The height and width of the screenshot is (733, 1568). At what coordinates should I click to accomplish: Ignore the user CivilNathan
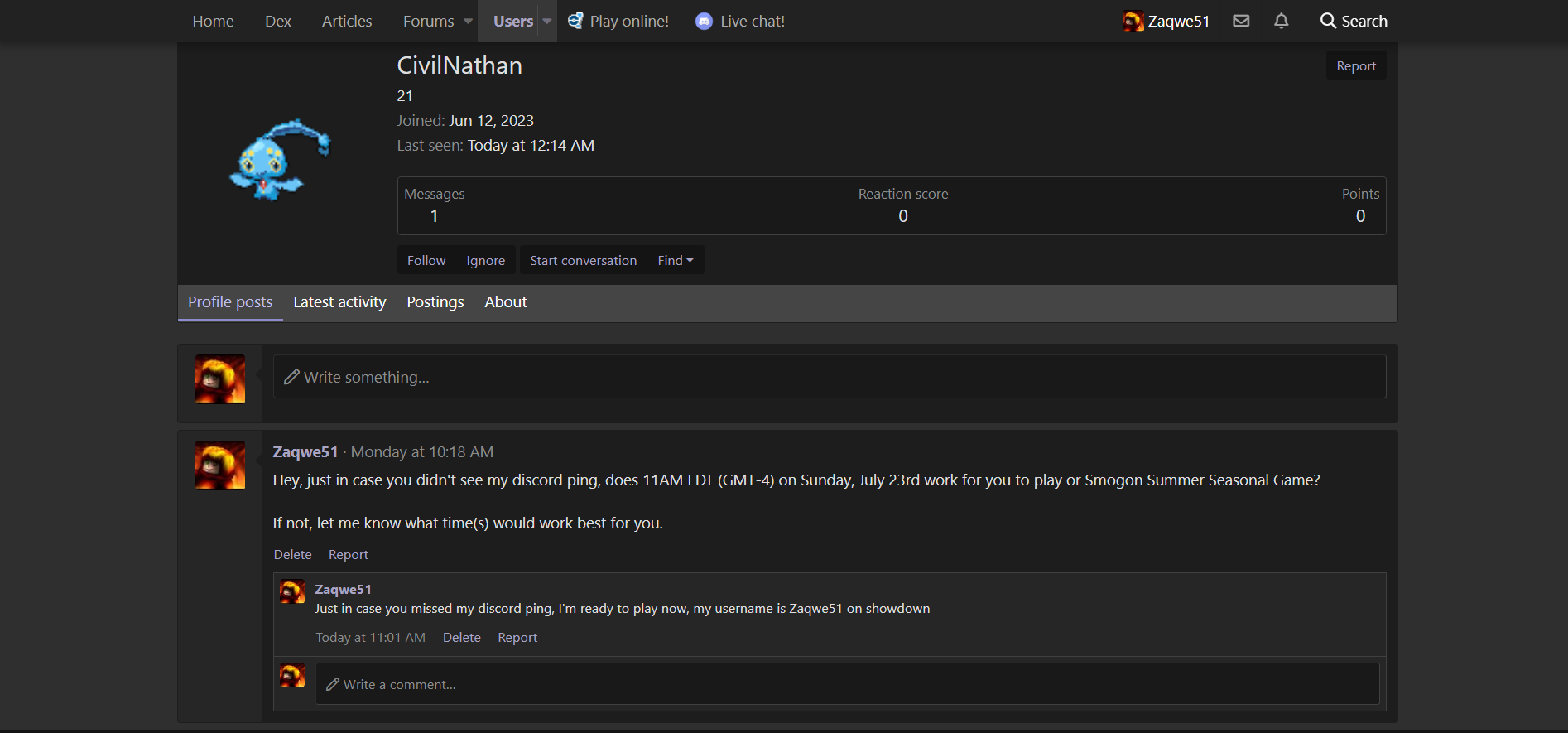(486, 260)
